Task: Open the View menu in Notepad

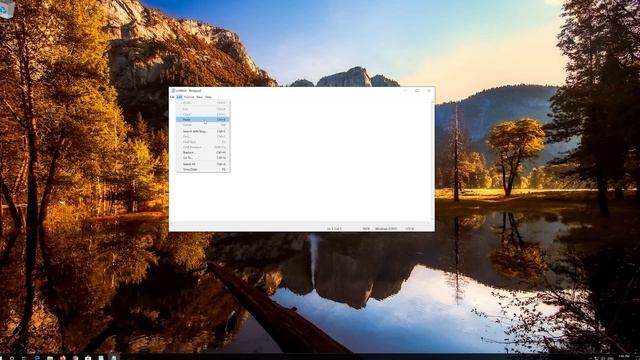Action: pyautogui.click(x=200, y=97)
